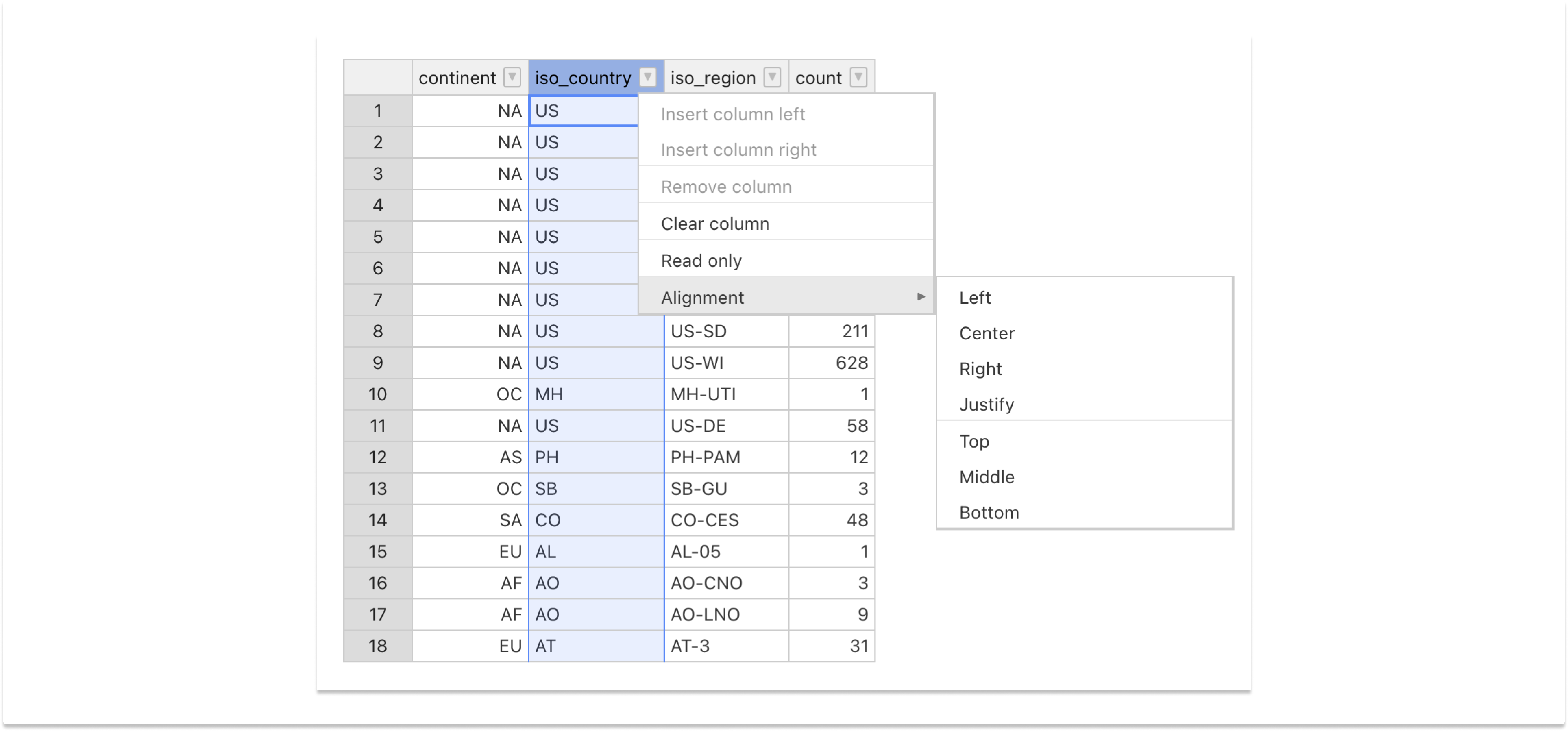Select Center alignment option
Screen dimensions: 1568x731
coord(986,333)
